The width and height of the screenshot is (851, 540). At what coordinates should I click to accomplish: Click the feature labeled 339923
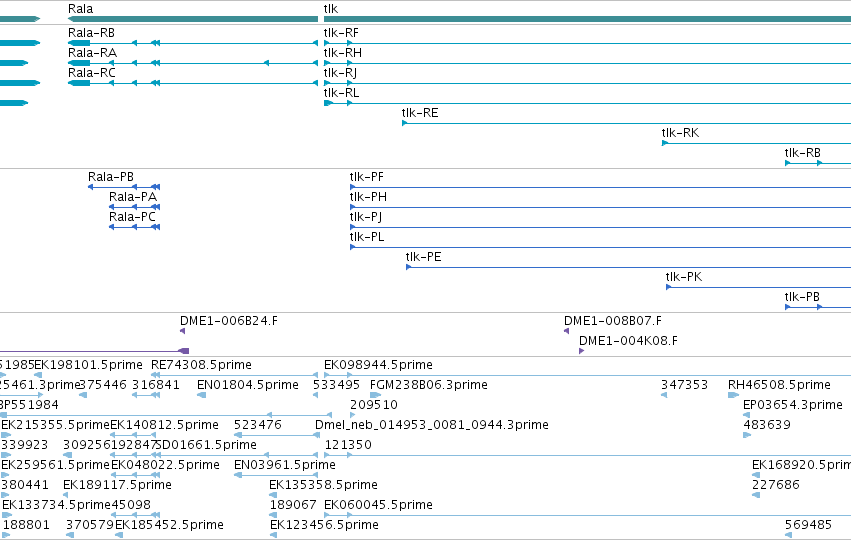coord(6,455)
